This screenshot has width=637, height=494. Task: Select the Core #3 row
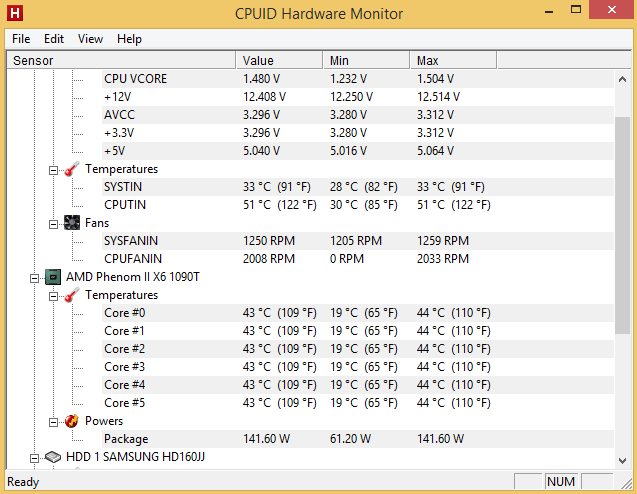coord(358,367)
